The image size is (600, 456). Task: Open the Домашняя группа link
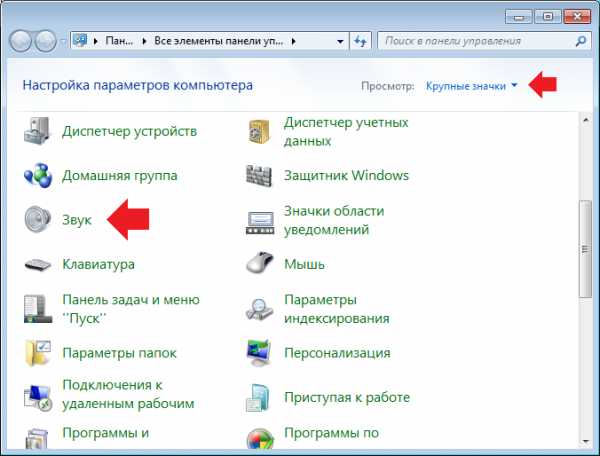(x=120, y=176)
